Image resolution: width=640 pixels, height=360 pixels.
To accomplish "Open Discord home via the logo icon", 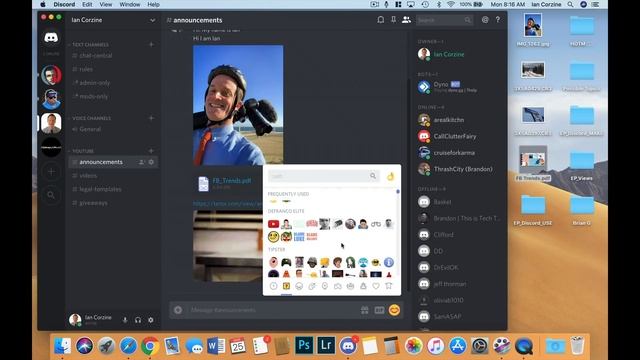I will pos(51,38).
